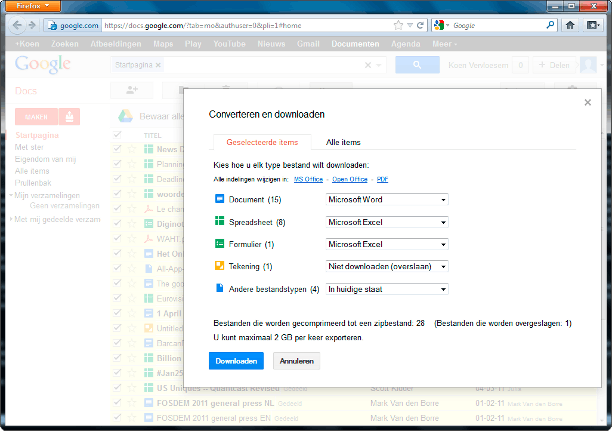Click the MS Office format link

click(x=308, y=179)
